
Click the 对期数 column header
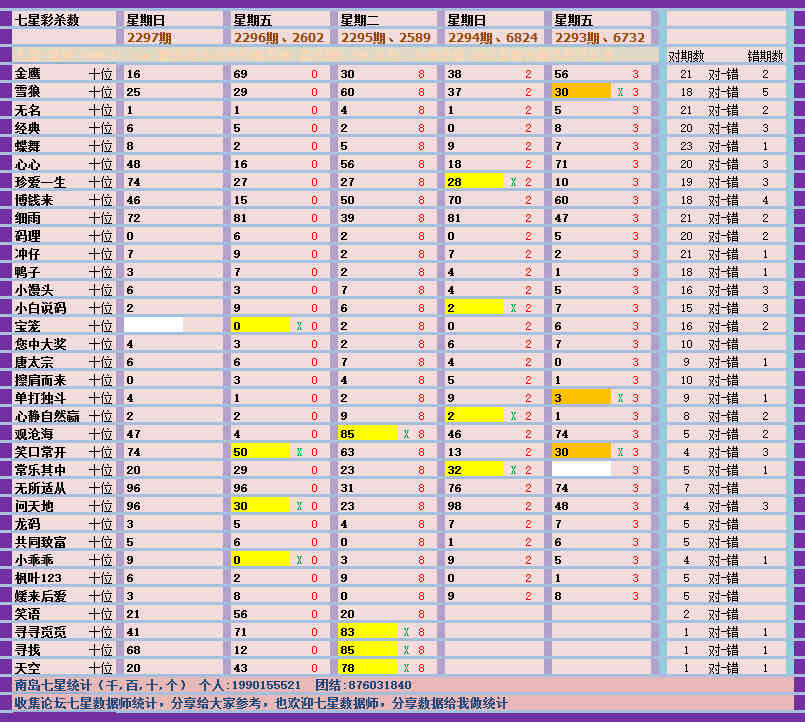686,56
